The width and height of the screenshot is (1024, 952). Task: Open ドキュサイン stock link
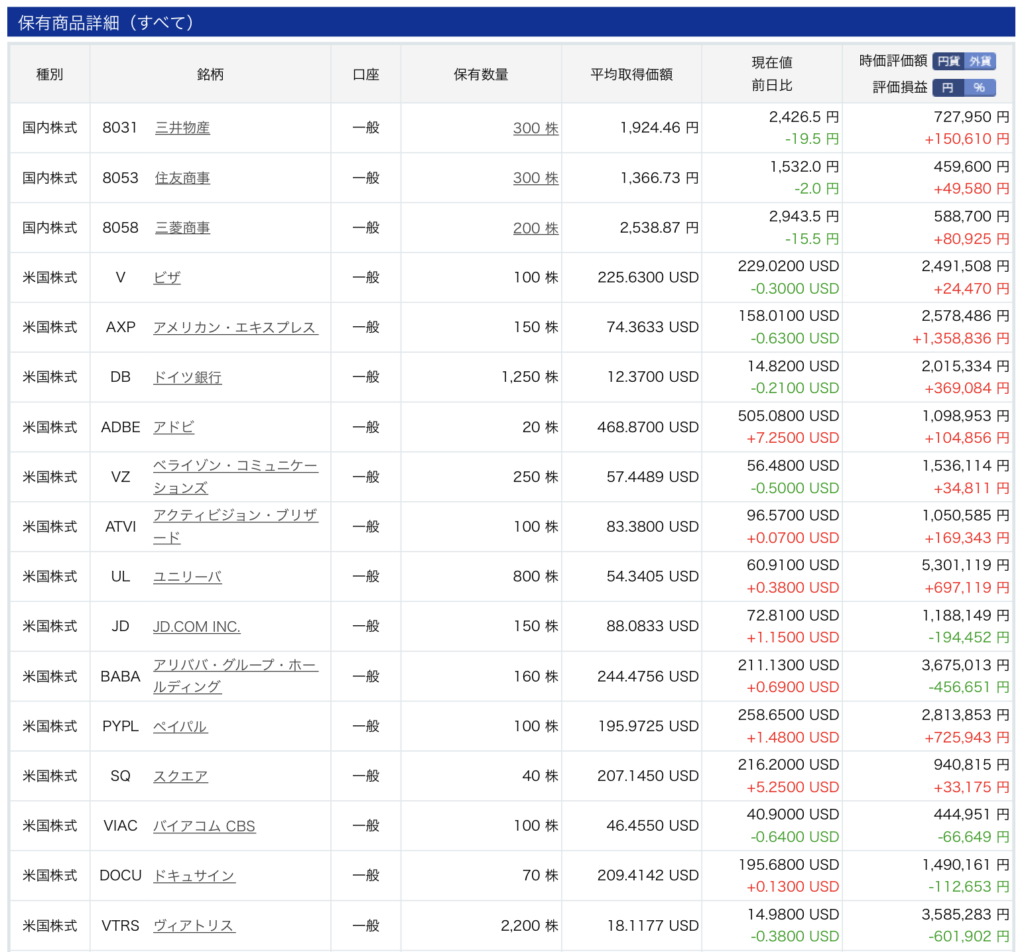click(194, 876)
